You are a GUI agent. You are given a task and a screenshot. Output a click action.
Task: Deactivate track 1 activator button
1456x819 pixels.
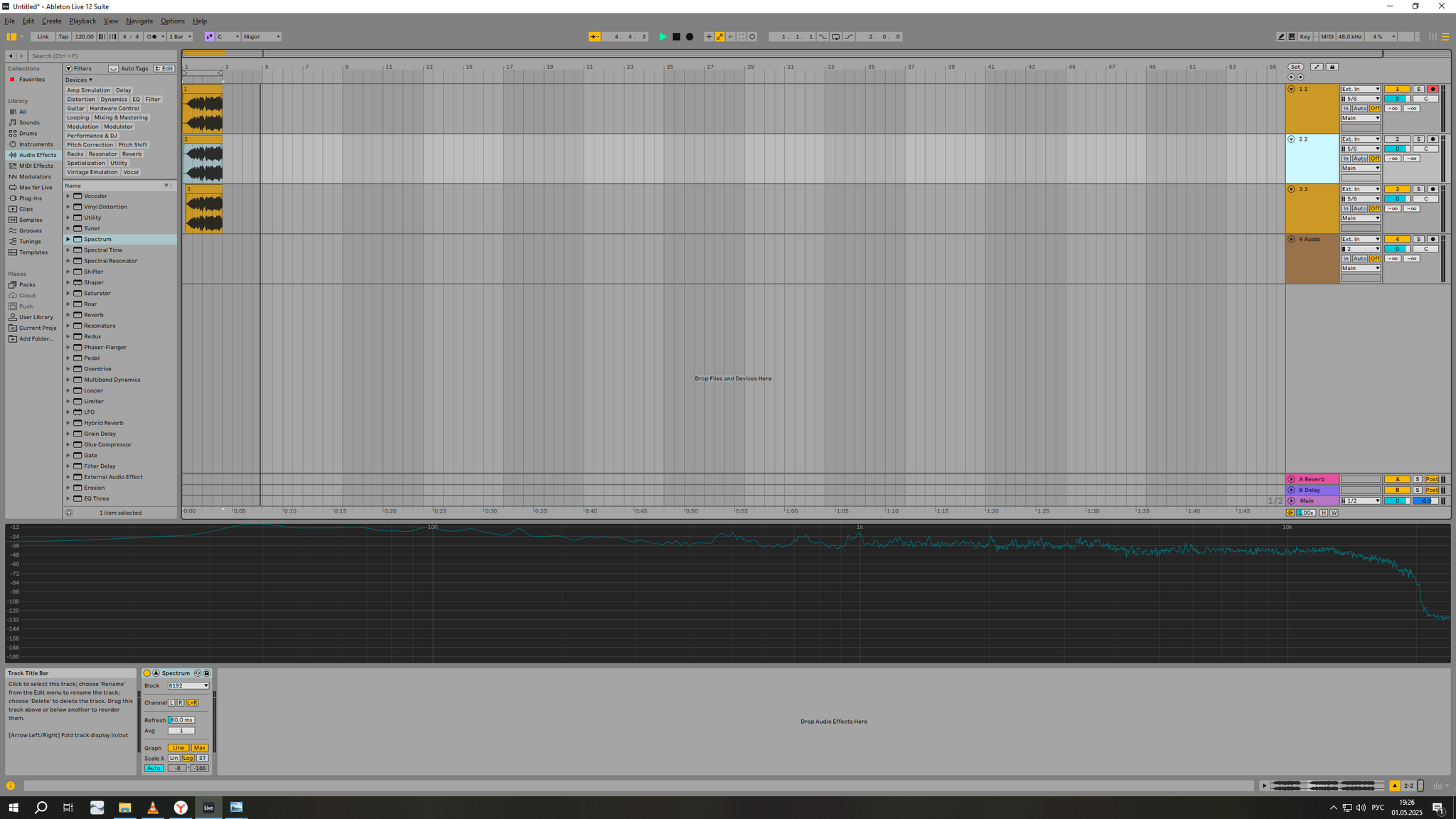(x=1396, y=90)
